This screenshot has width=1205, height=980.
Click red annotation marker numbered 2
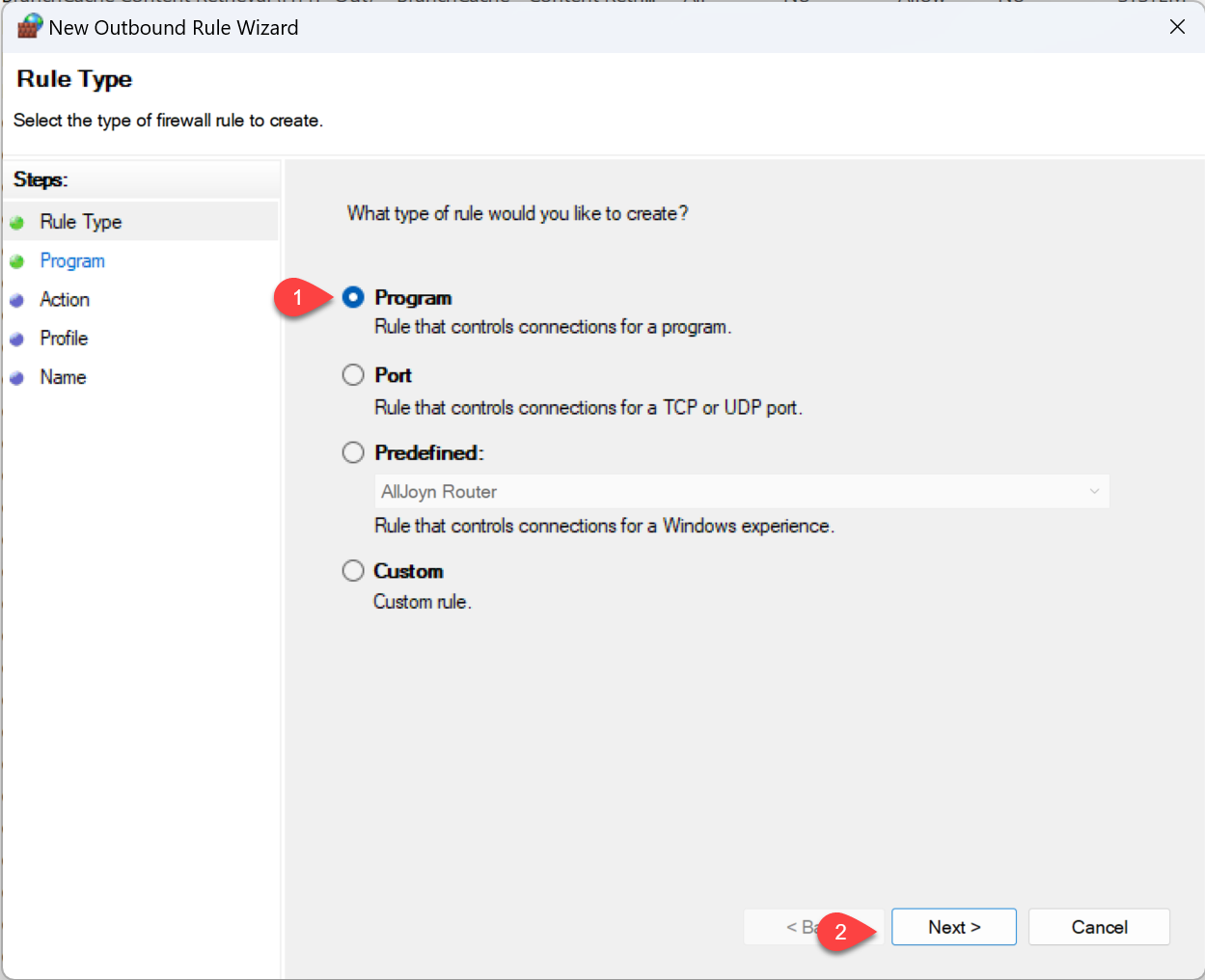[x=841, y=931]
